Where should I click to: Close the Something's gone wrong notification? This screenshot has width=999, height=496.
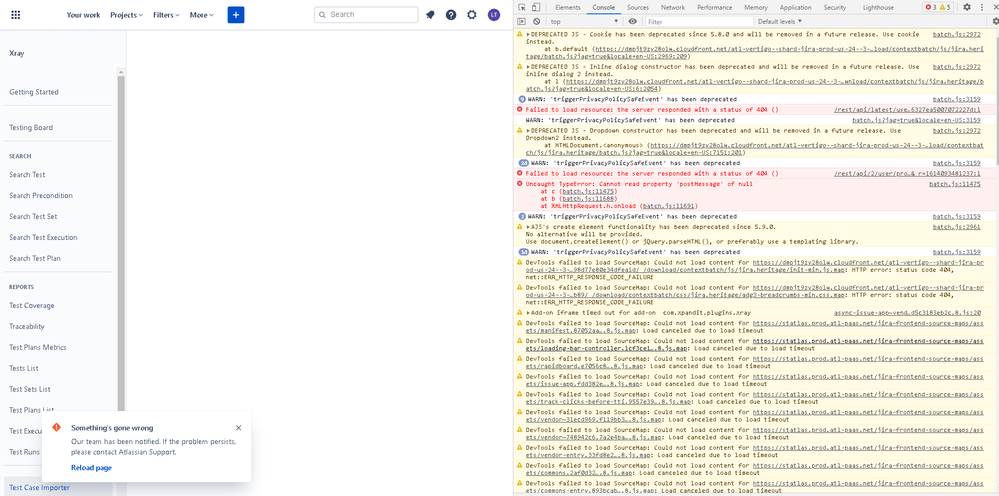(x=238, y=428)
